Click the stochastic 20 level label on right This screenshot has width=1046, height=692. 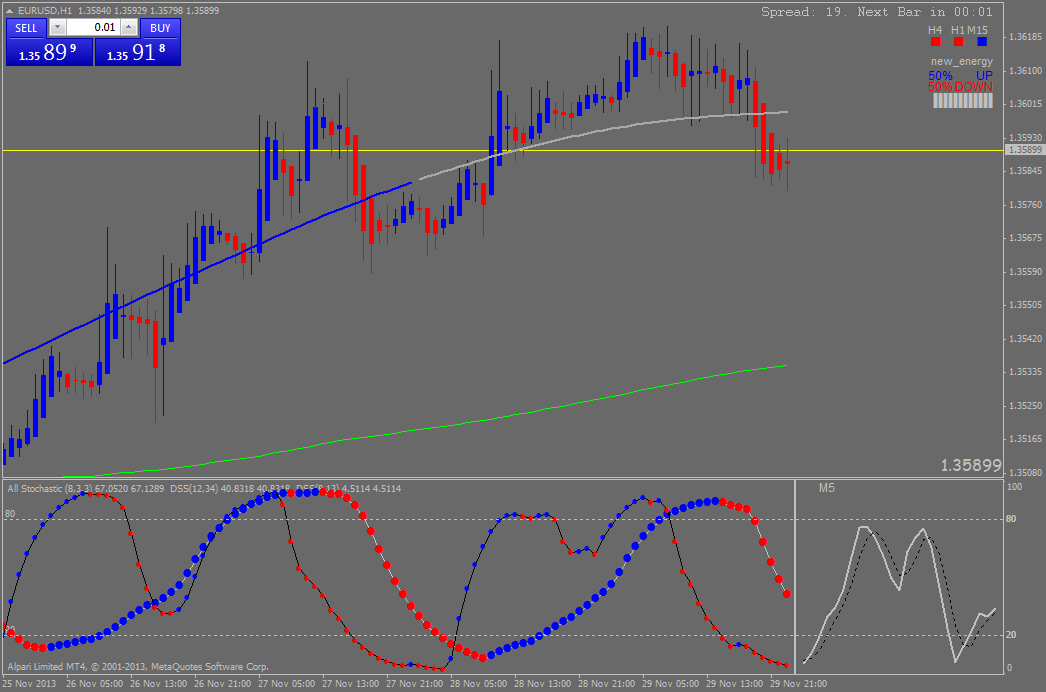pos(1011,635)
